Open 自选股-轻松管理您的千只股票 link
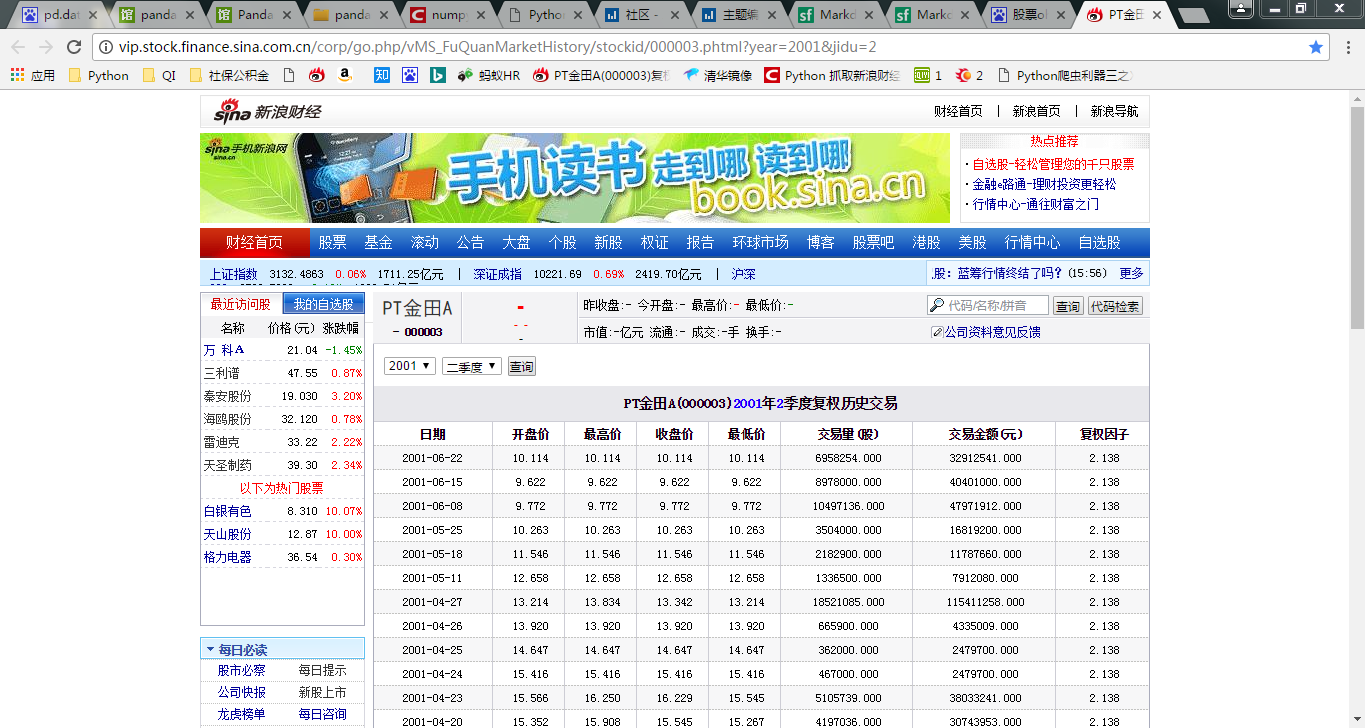 pos(1053,164)
